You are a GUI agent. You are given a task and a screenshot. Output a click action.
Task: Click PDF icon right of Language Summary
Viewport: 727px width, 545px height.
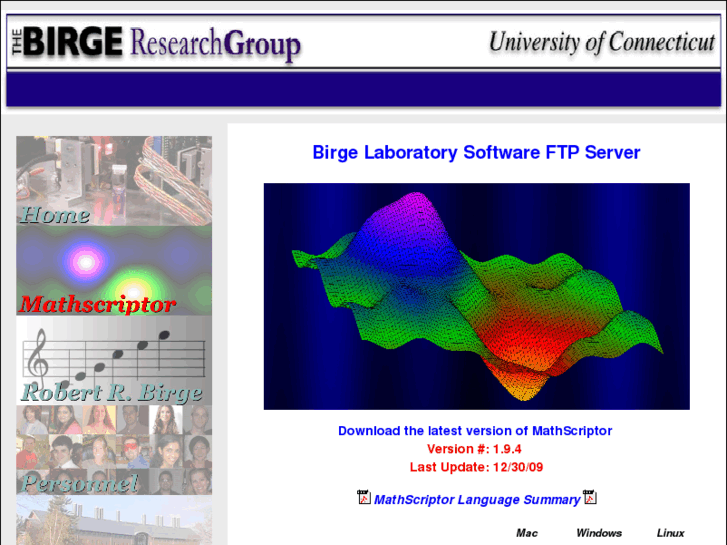[x=590, y=497]
